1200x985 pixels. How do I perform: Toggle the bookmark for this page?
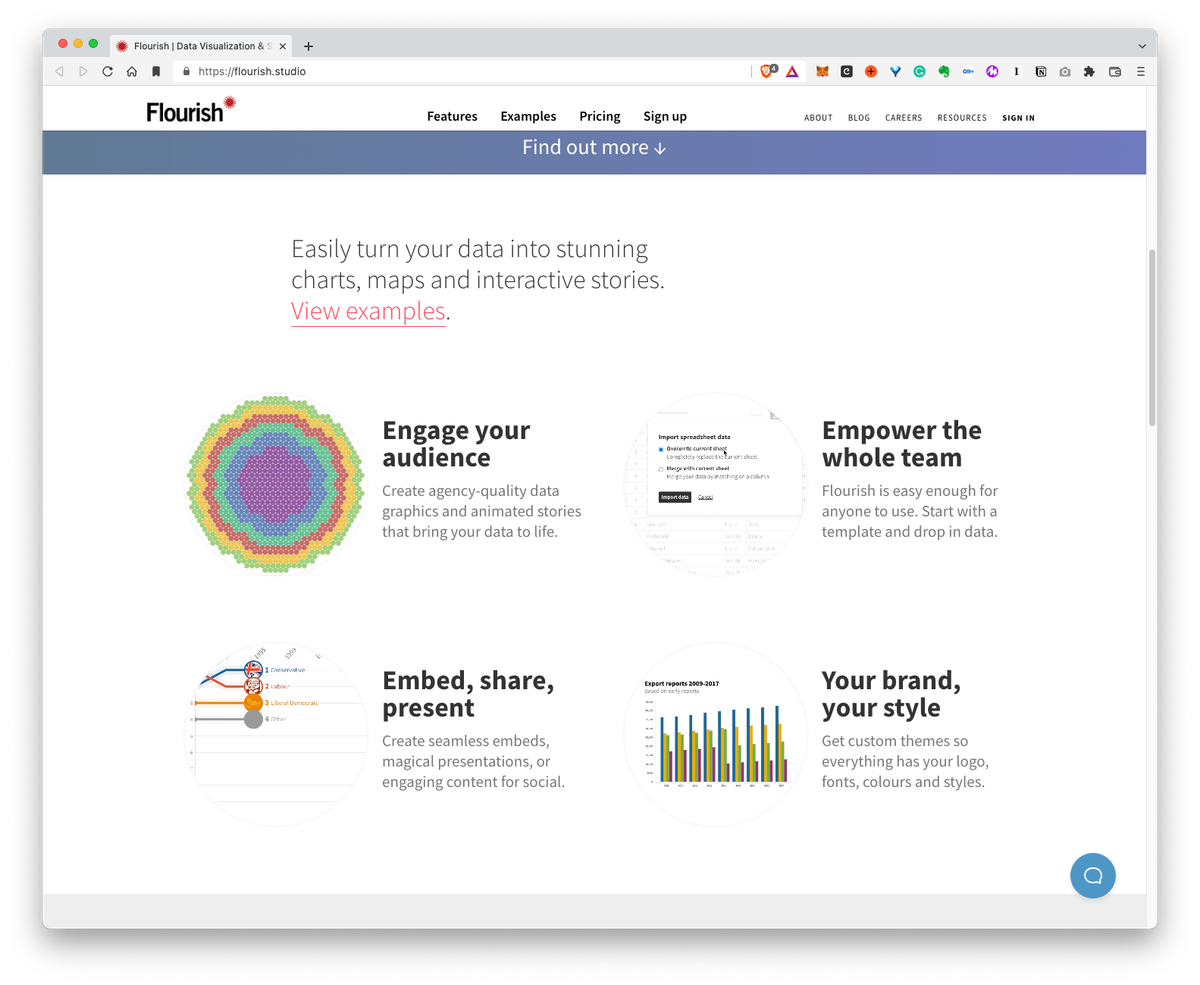click(155, 71)
